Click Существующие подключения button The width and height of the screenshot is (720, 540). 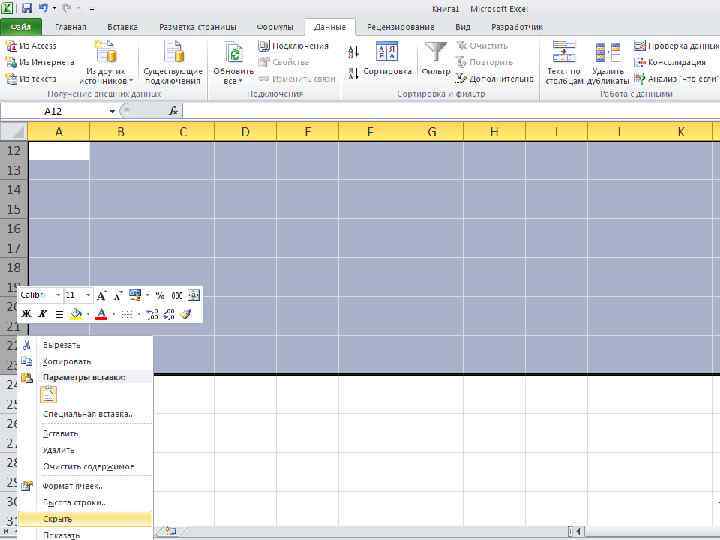(173, 63)
